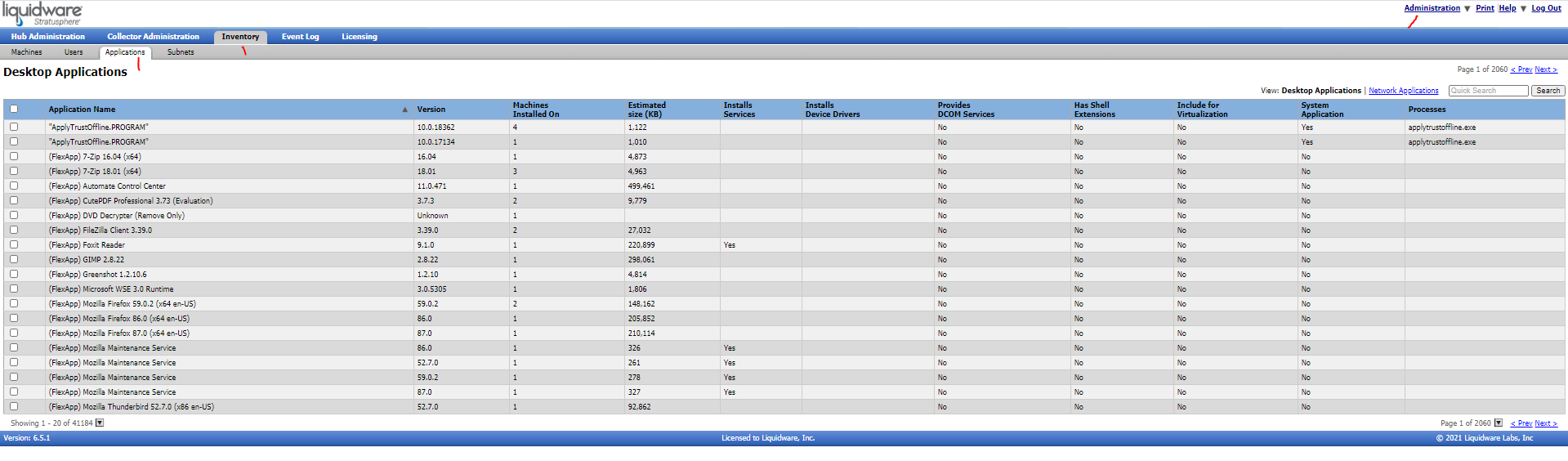The width and height of the screenshot is (1568, 461).
Task: Focus the Quick Search input field
Action: [1488, 91]
